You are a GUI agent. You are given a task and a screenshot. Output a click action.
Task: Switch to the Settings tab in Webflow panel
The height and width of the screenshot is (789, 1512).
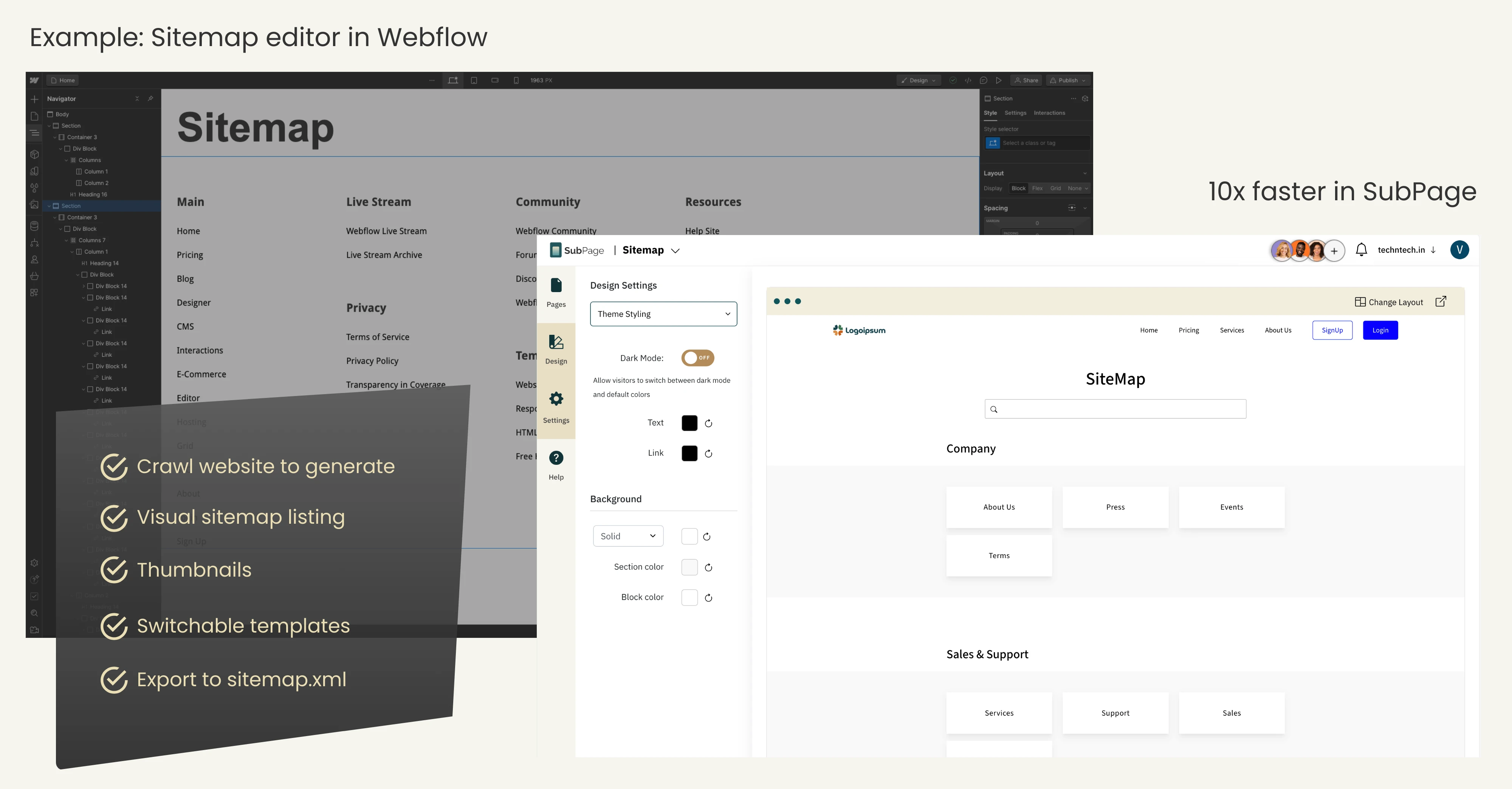1015,113
